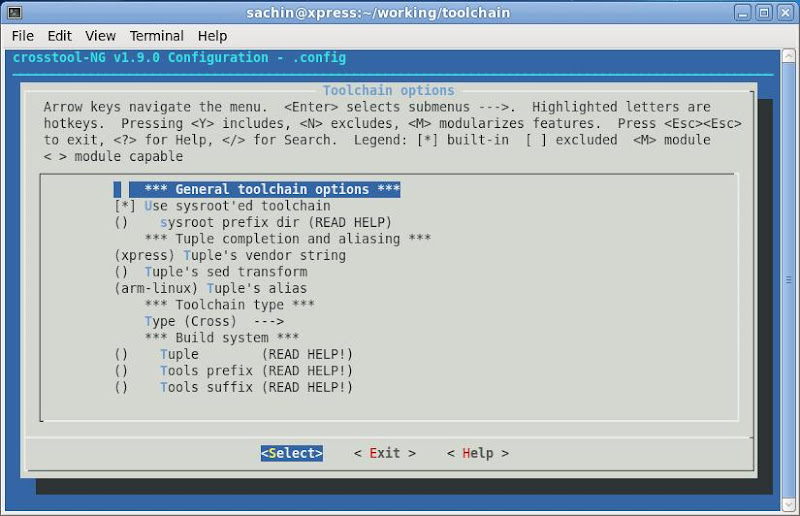800x516 pixels.
Task: Maximize the terminal window
Action: click(x=764, y=12)
